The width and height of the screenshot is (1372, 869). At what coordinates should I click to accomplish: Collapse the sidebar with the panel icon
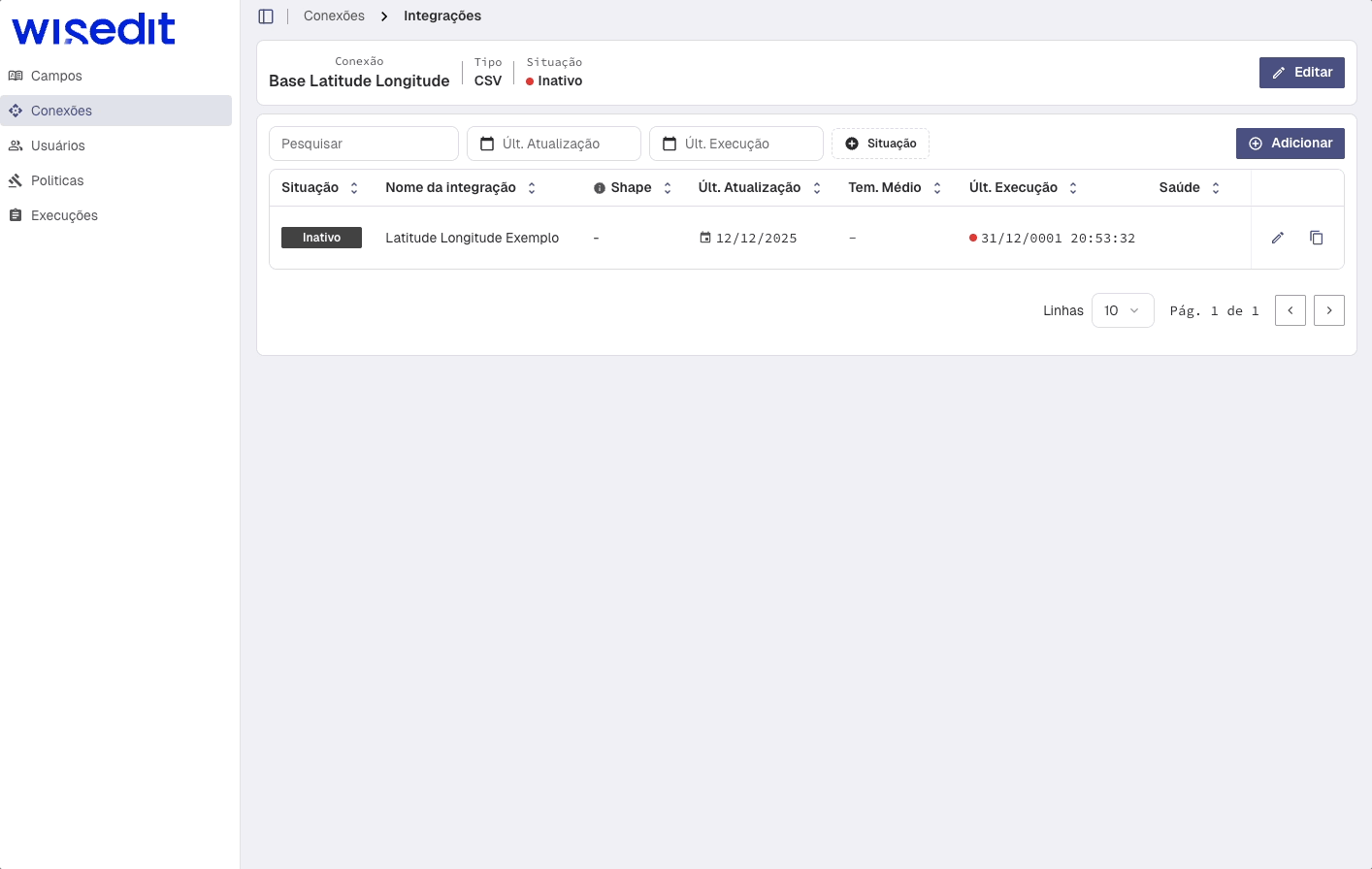pos(266,16)
